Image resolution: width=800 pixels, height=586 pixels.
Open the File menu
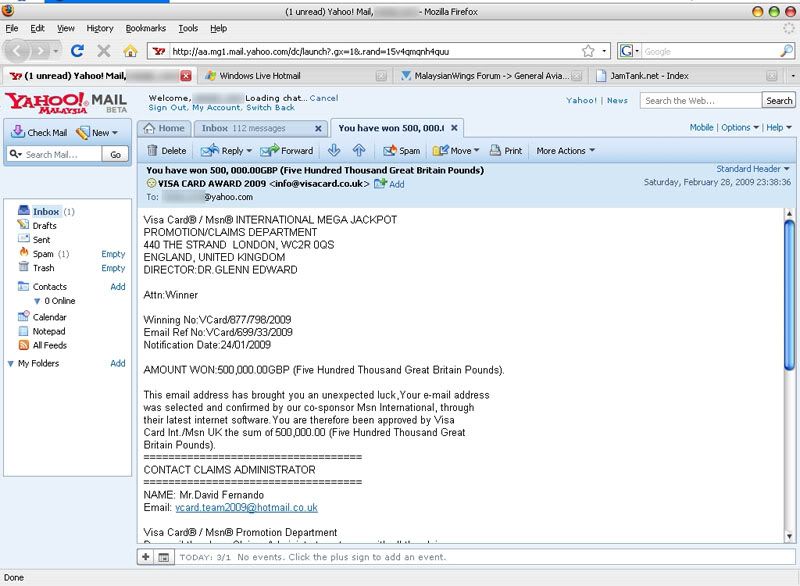click(x=11, y=29)
